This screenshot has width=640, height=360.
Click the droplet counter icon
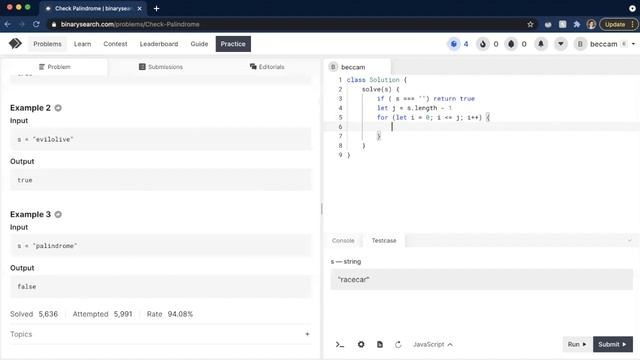[x=511, y=44]
